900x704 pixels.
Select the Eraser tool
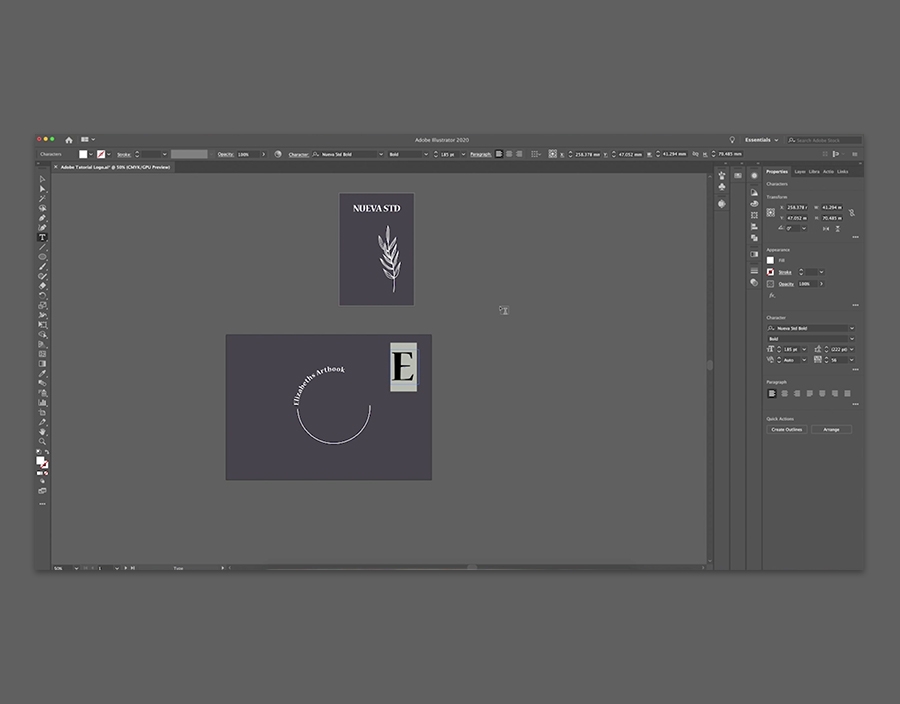click(42, 286)
